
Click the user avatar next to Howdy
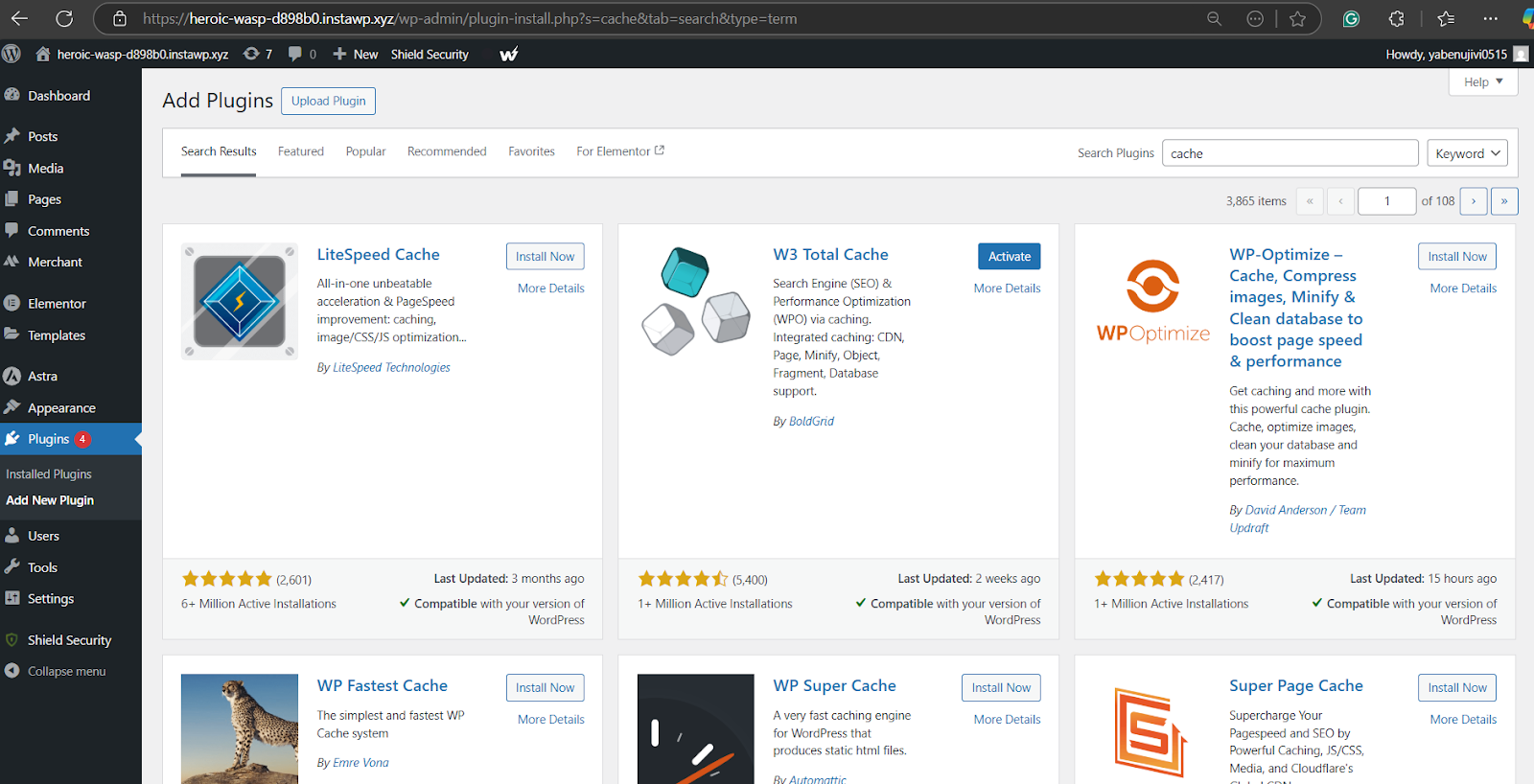click(x=1521, y=54)
